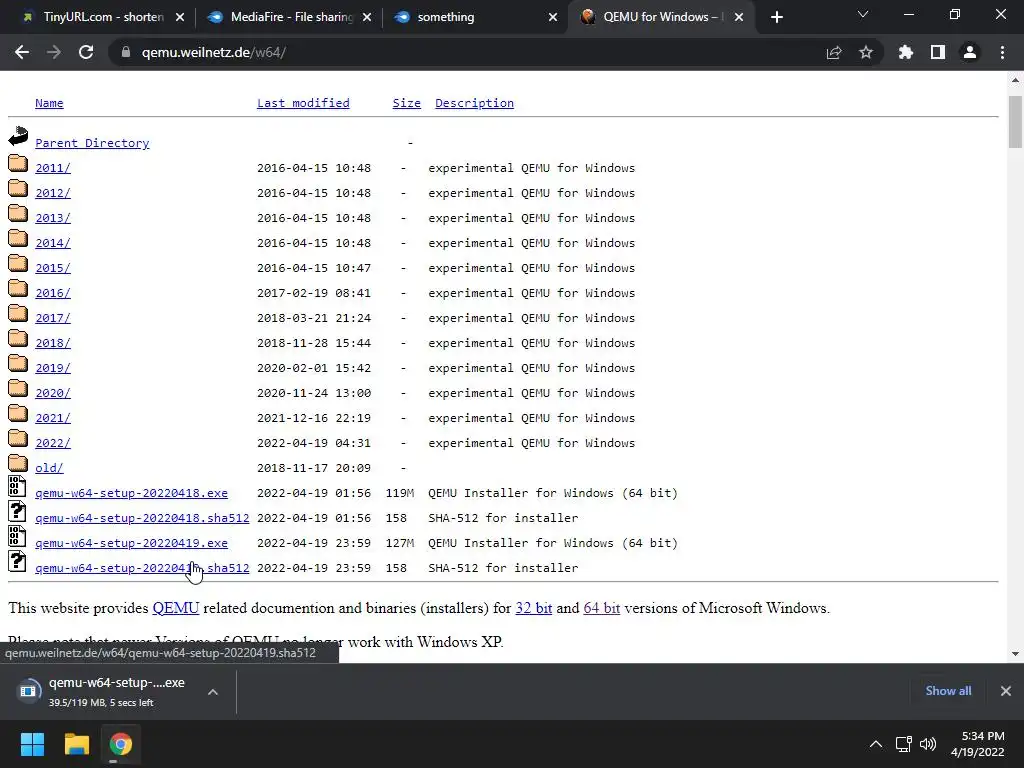Image resolution: width=1024 pixels, height=768 pixels.
Task: Open the 2019/ folder link
Action: [53, 368]
